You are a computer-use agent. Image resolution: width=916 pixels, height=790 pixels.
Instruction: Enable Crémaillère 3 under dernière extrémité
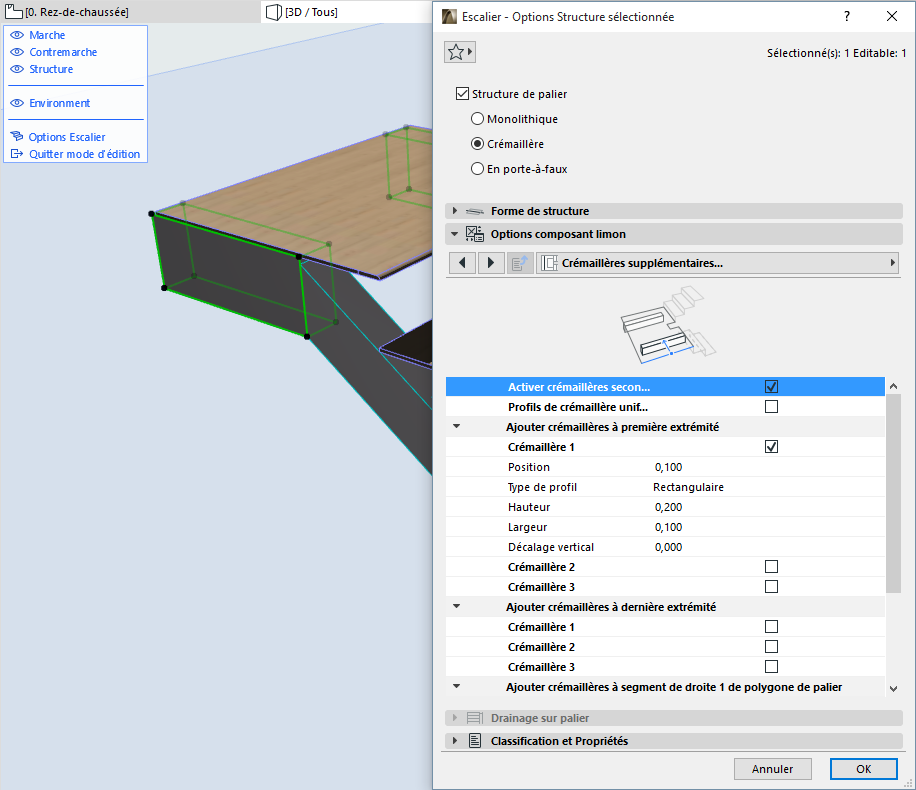[x=771, y=666]
